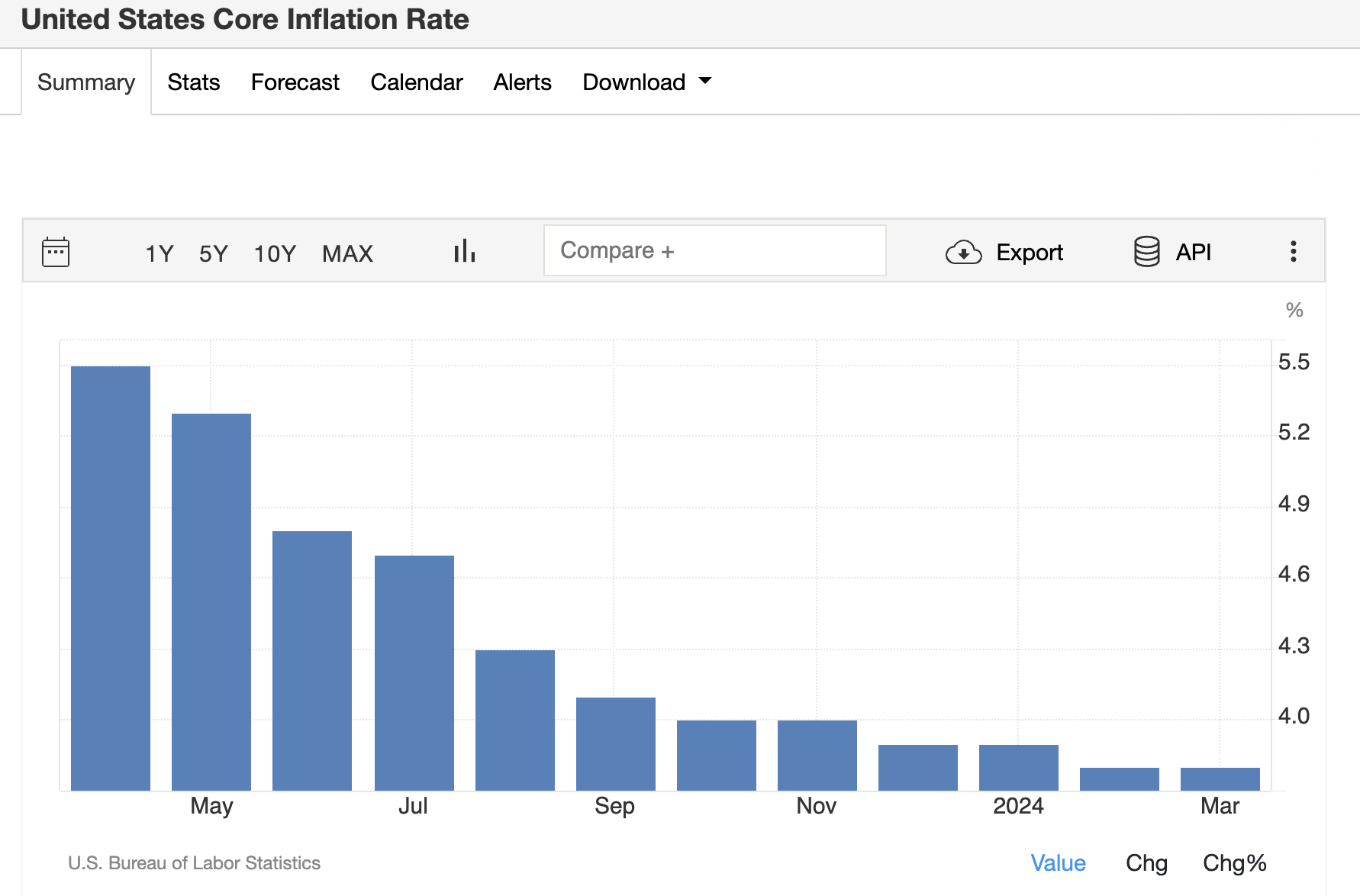Set chart range to 5Y
This screenshot has height=896, width=1360.
click(214, 253)
